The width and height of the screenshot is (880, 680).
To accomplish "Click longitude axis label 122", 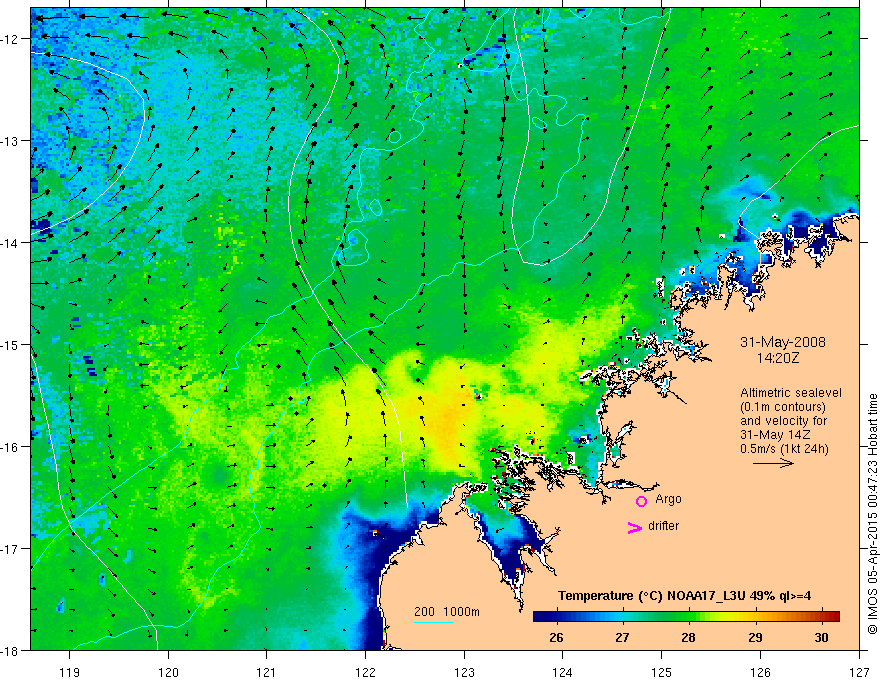I will (365, 672).
